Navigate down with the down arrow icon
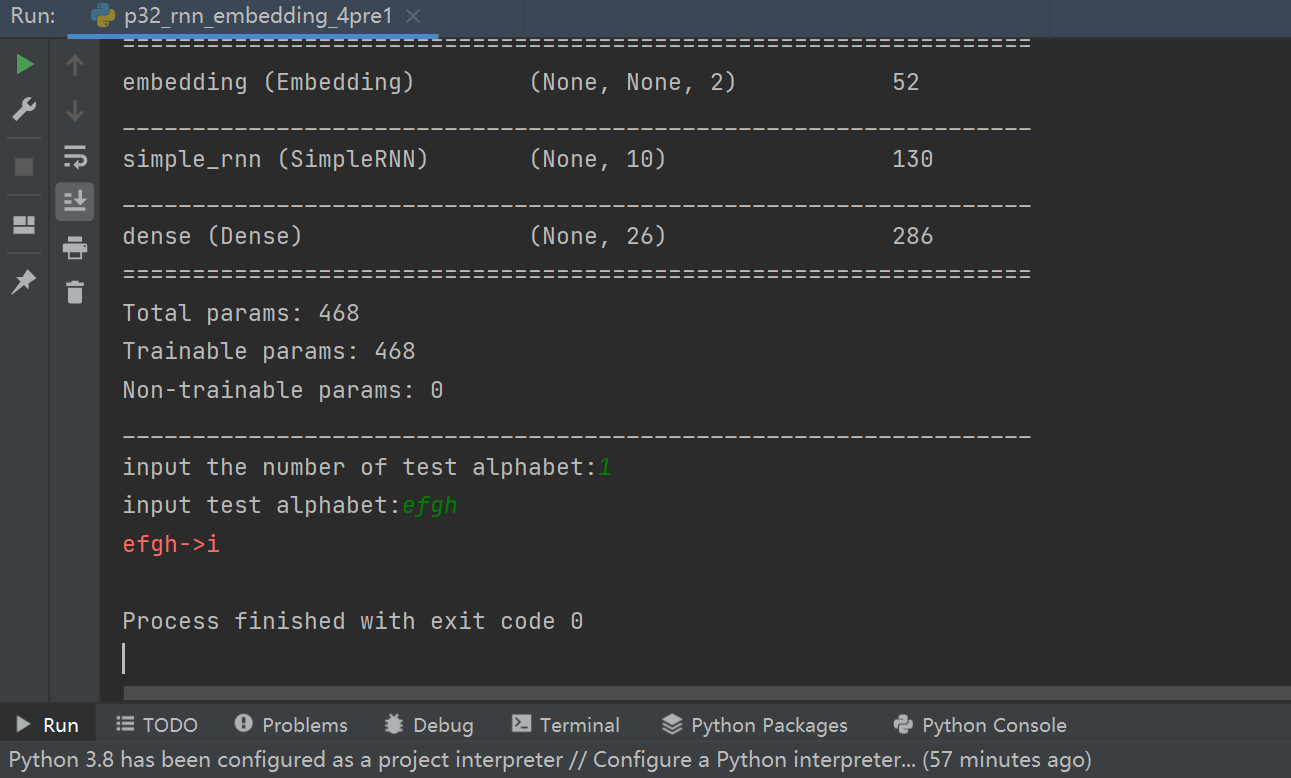The image size is (1291, 778). click(75, 110)
